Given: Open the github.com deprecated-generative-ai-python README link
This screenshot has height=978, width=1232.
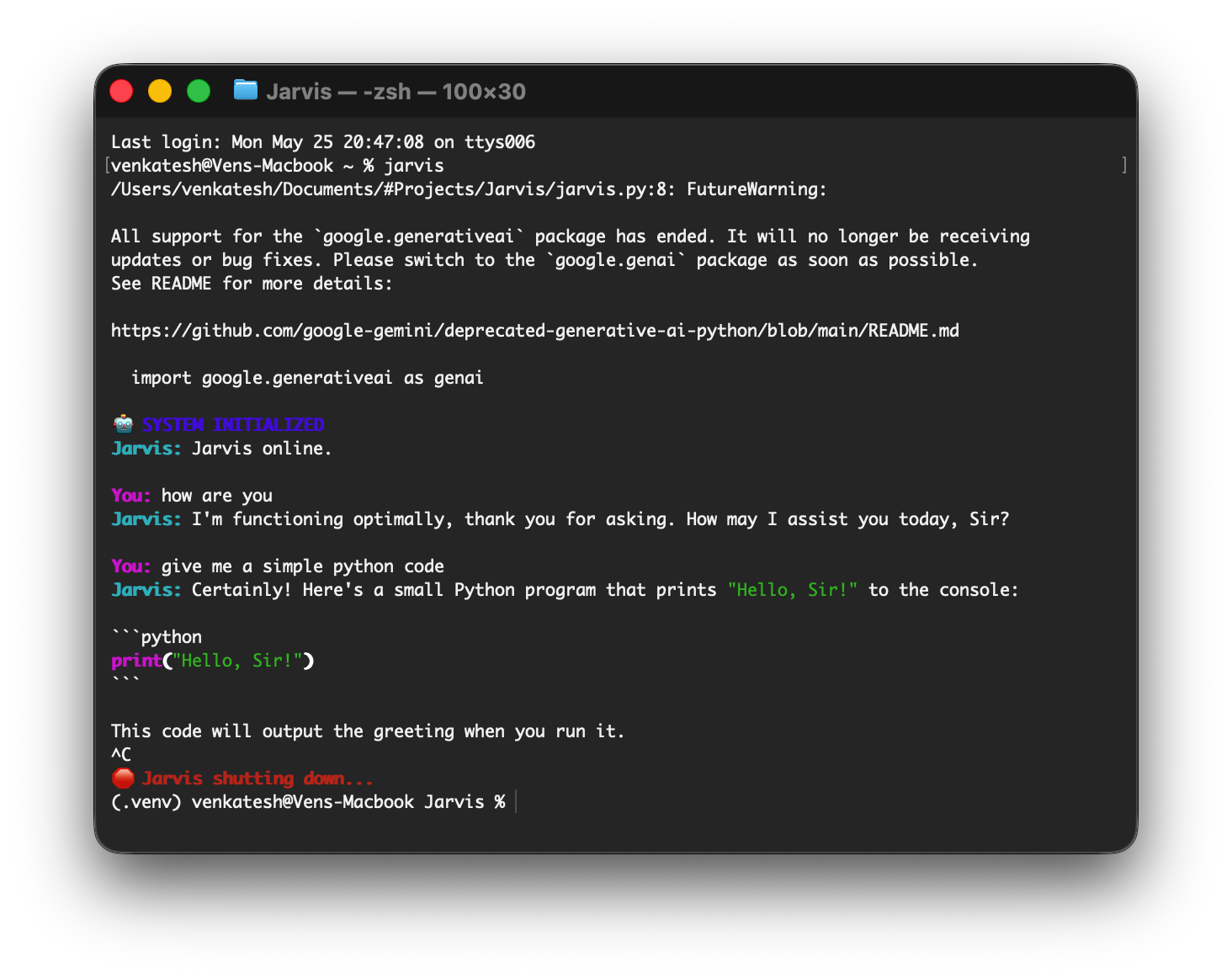Looking at the screenshot, I should click(x=534, y=331).
